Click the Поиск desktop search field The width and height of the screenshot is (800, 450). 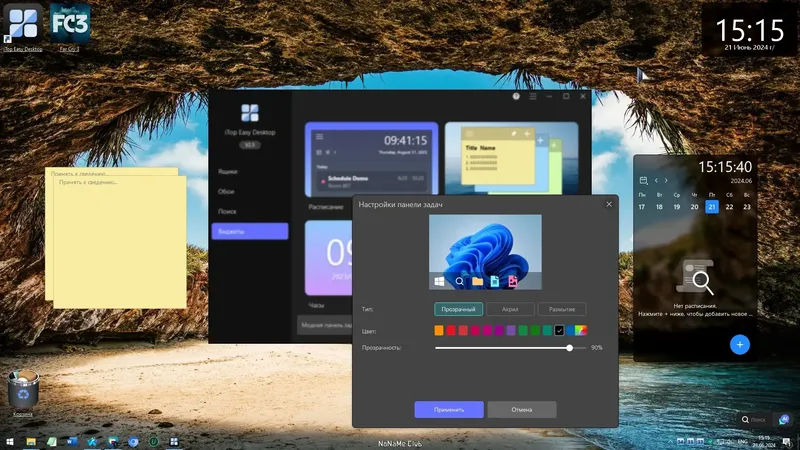756,419
